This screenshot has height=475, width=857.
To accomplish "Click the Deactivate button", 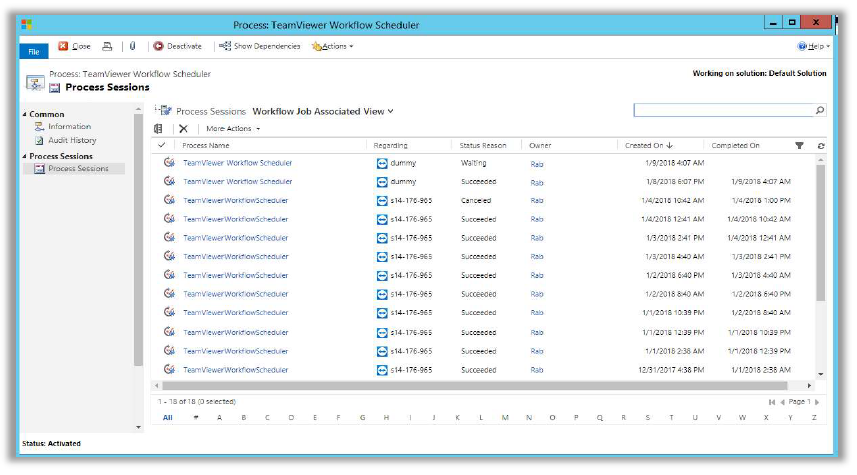I will click(x=178, y=46).
